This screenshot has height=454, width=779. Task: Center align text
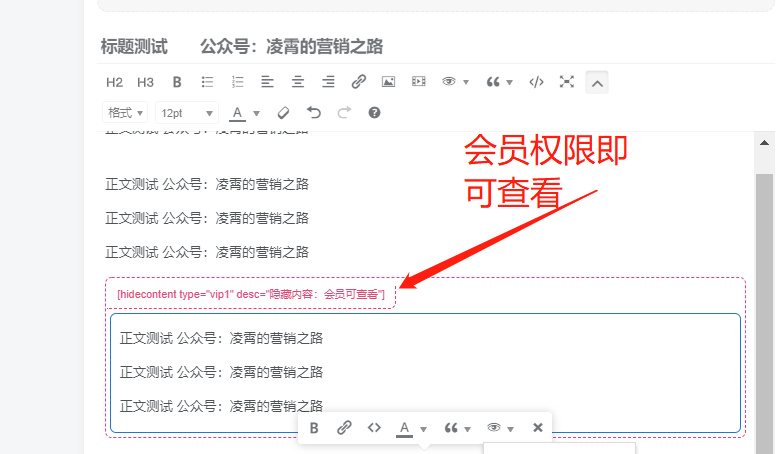[298, 82]
